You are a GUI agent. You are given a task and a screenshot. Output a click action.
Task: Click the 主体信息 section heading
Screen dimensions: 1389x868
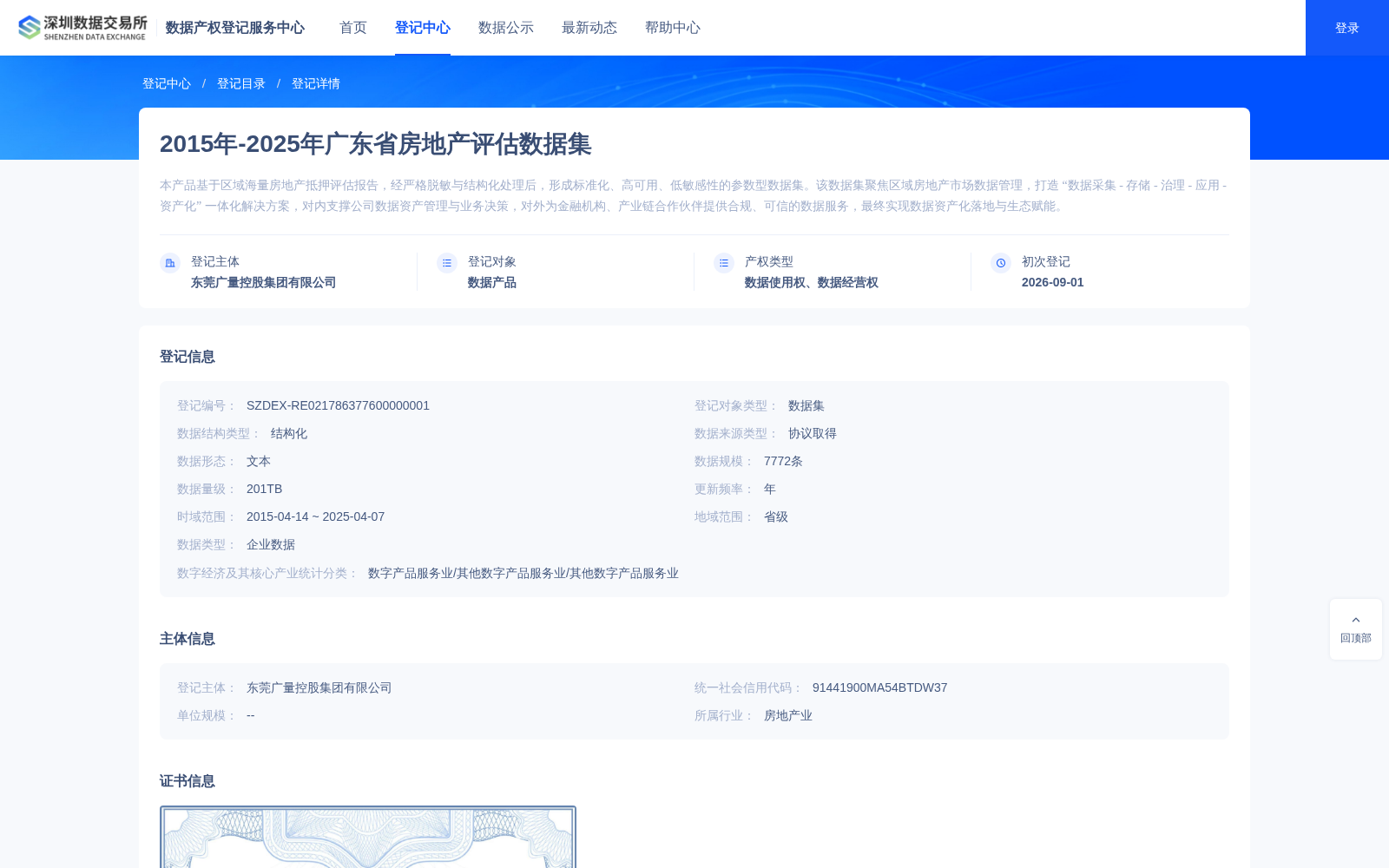click(188, 639)
